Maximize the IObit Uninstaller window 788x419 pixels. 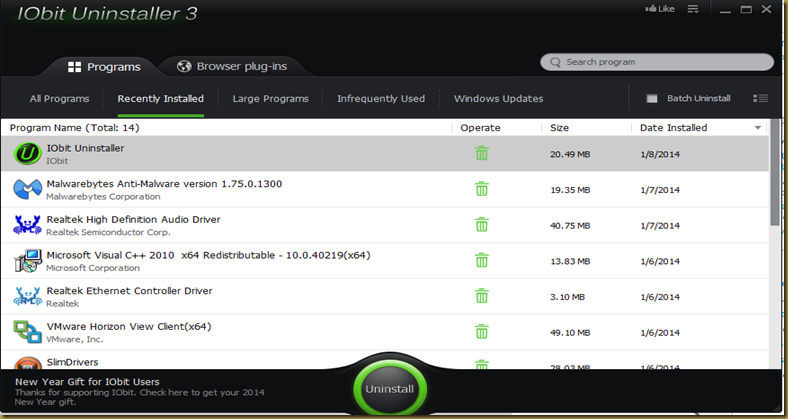coord(746,9)
